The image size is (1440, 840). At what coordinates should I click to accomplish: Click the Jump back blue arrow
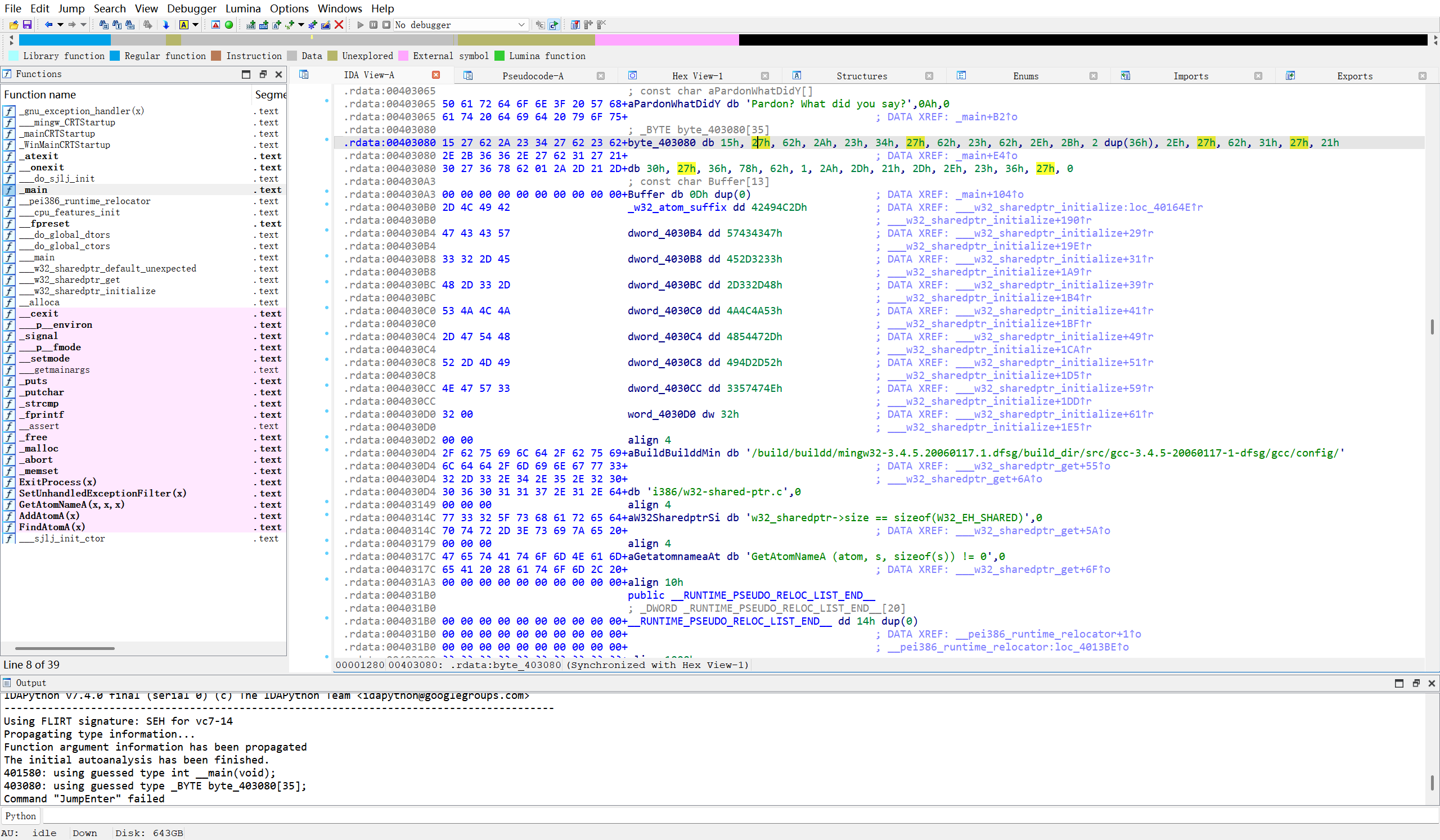[x=48, y=25]
